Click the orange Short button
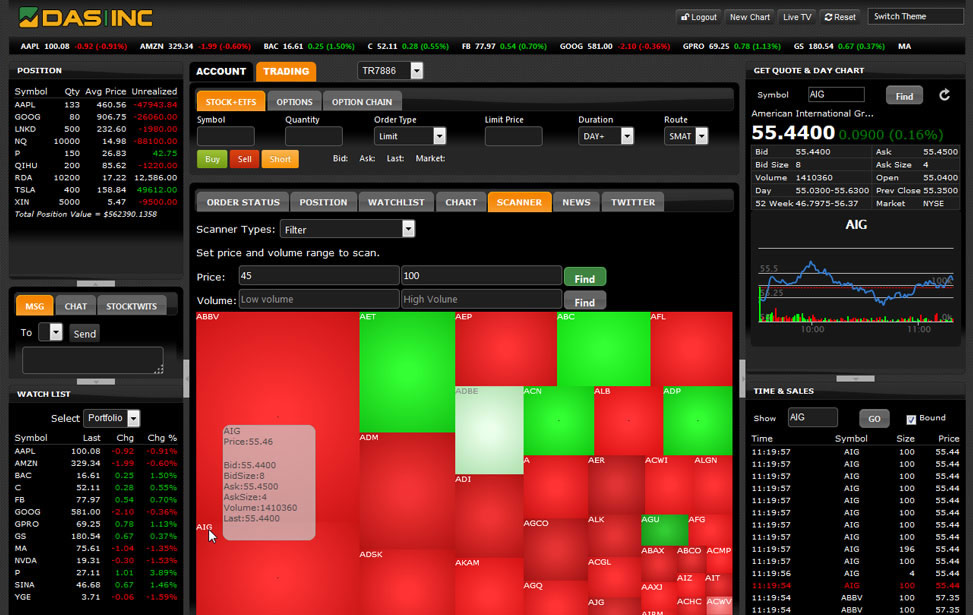This screenshot has width=973, height=615. pyautogui.click(x=280, y=159)
